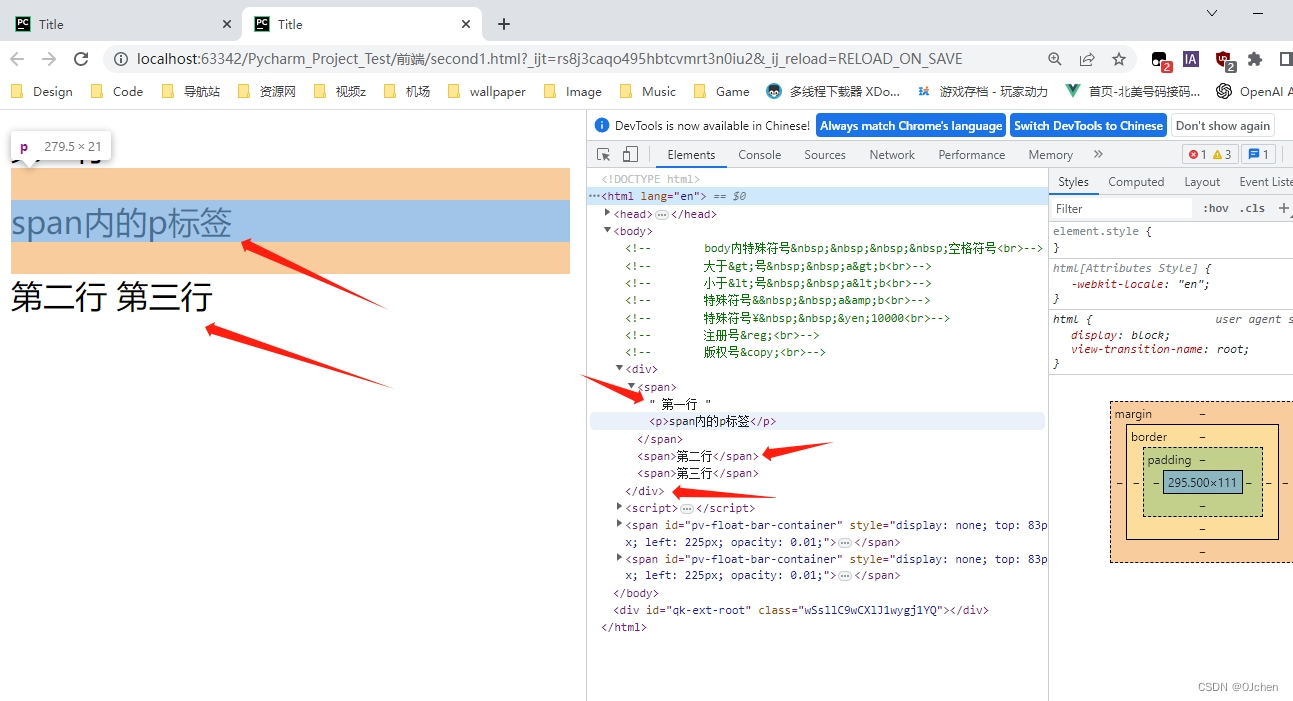
Task: Click the forward navigation arrow
Action: pyautogui.click(x=49, y=59)
